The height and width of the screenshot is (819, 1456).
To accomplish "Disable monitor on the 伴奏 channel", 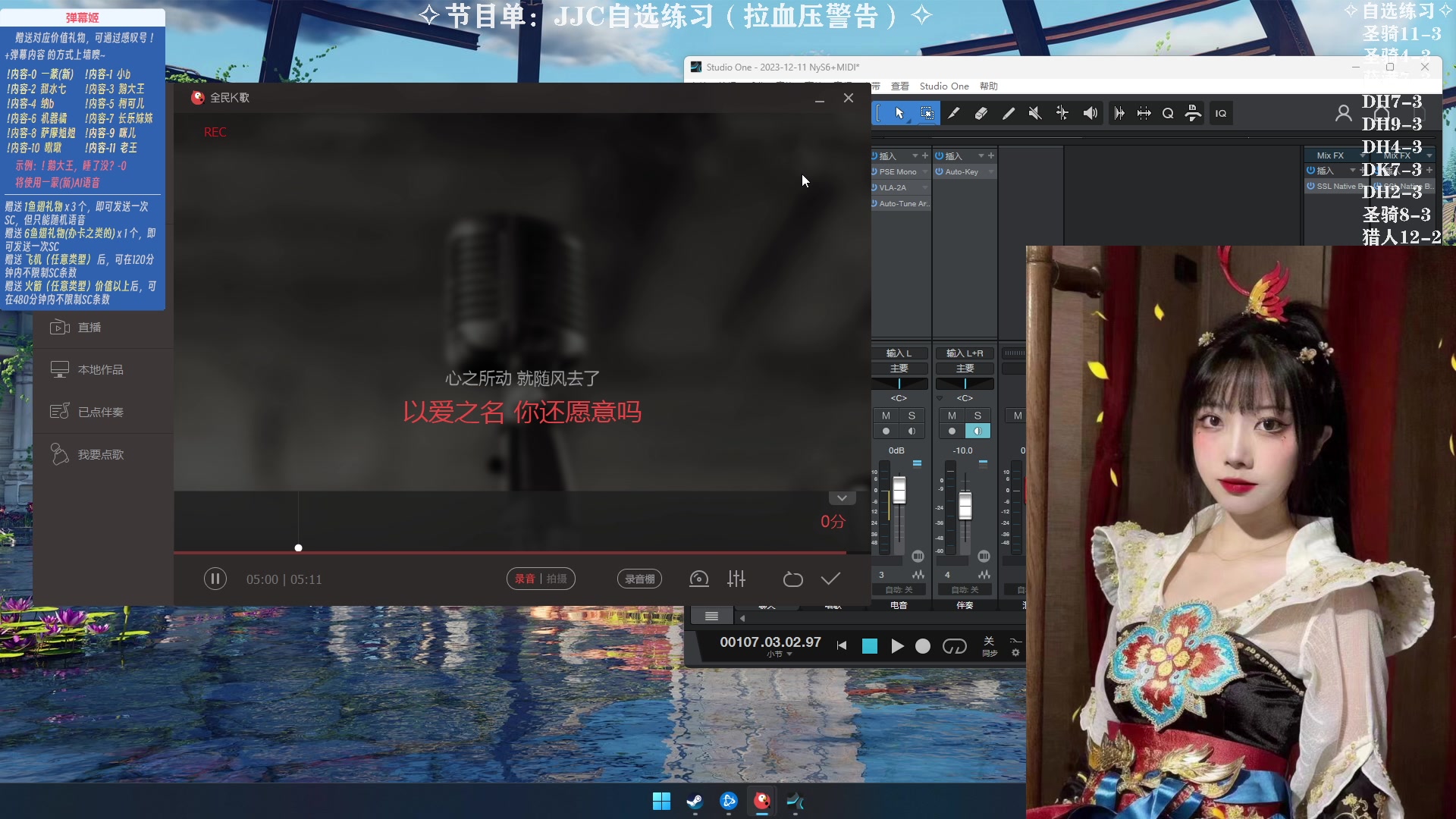I will [x=977, y=431].
